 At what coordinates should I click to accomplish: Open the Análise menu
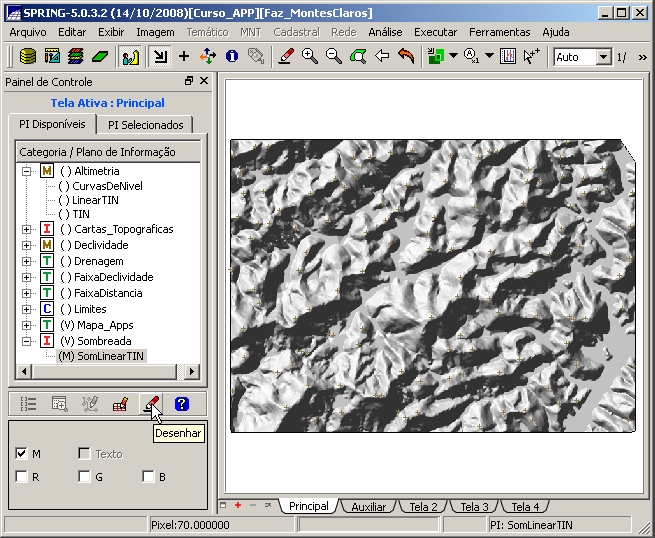pyautogui.click(x=385, y=32)
